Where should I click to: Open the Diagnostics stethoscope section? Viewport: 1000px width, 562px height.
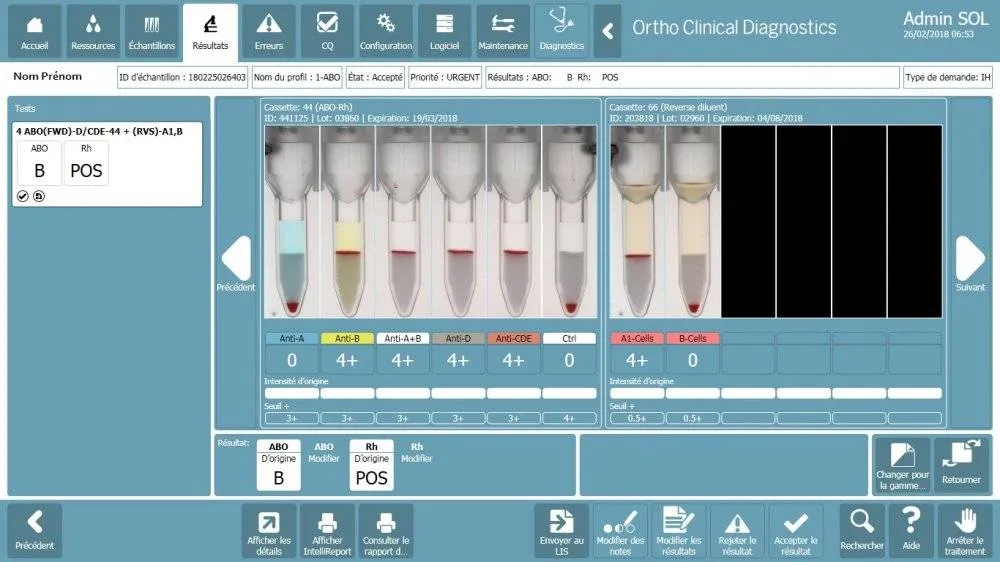(561, 31)
